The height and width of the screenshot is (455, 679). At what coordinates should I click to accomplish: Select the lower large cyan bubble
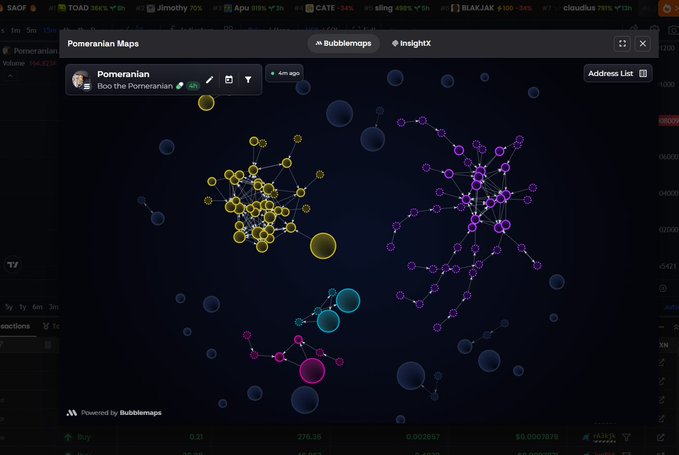[328, 321]
